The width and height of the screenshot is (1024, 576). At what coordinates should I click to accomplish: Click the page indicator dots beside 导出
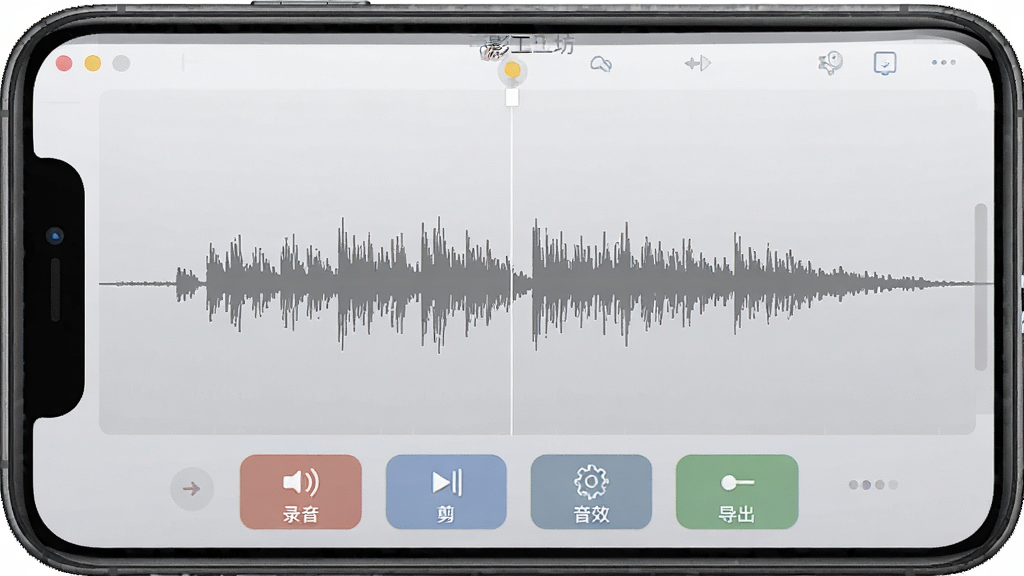pyautogui.click(x=873, y=485)
